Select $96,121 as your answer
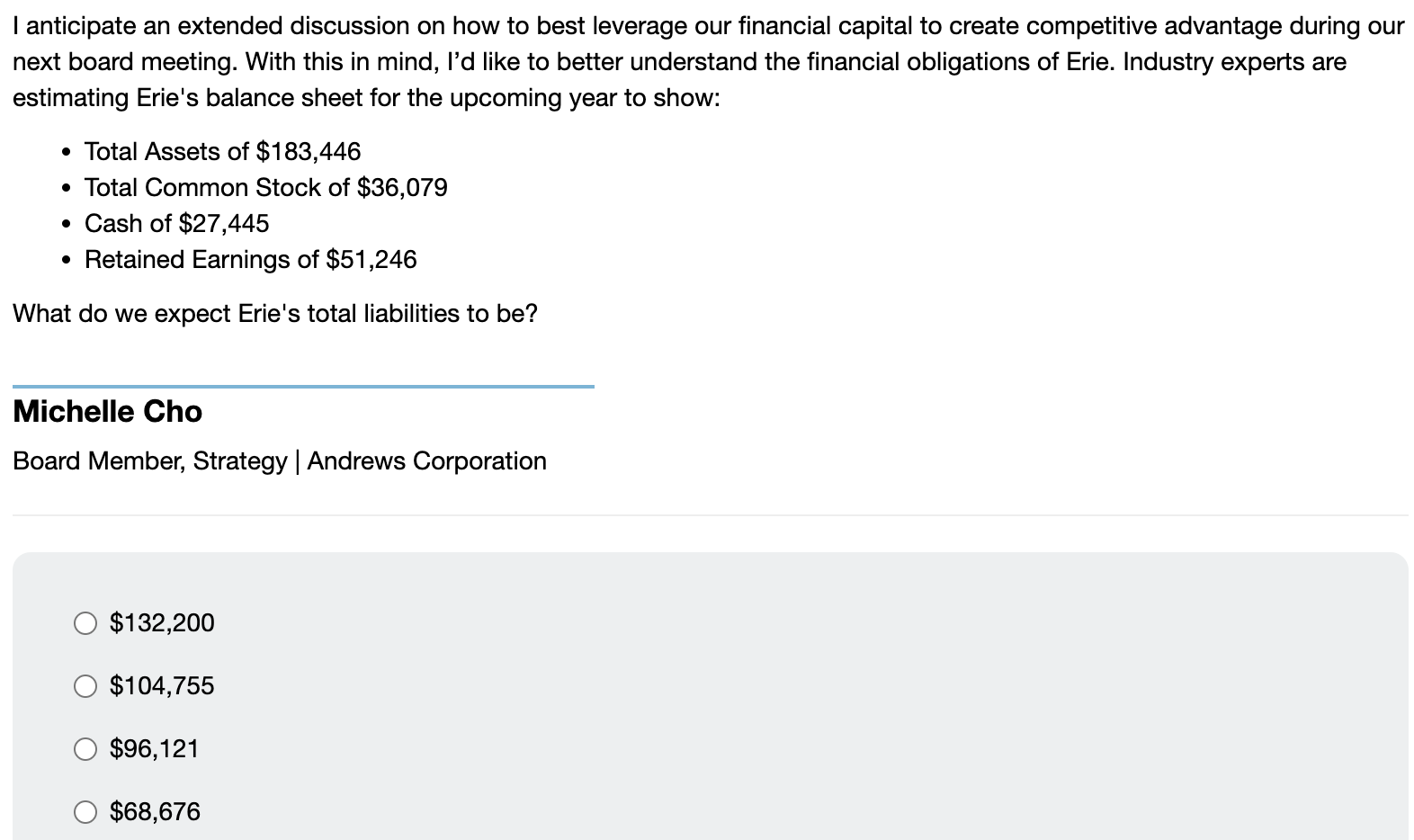1414x840 pixels. 85,748
